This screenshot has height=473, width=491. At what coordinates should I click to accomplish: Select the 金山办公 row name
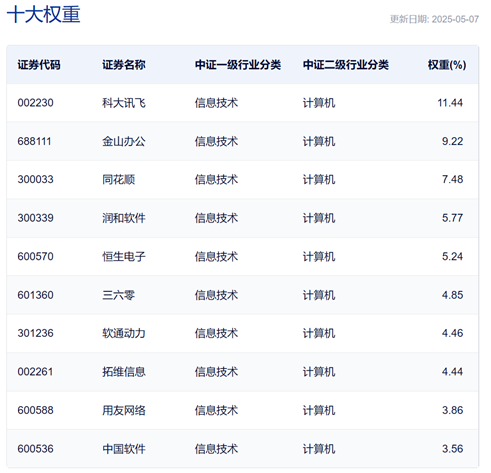point(124,141)
